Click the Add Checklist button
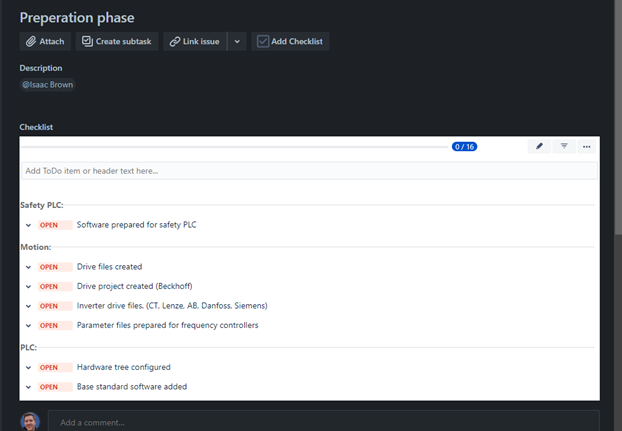 [x=290, y=41]
